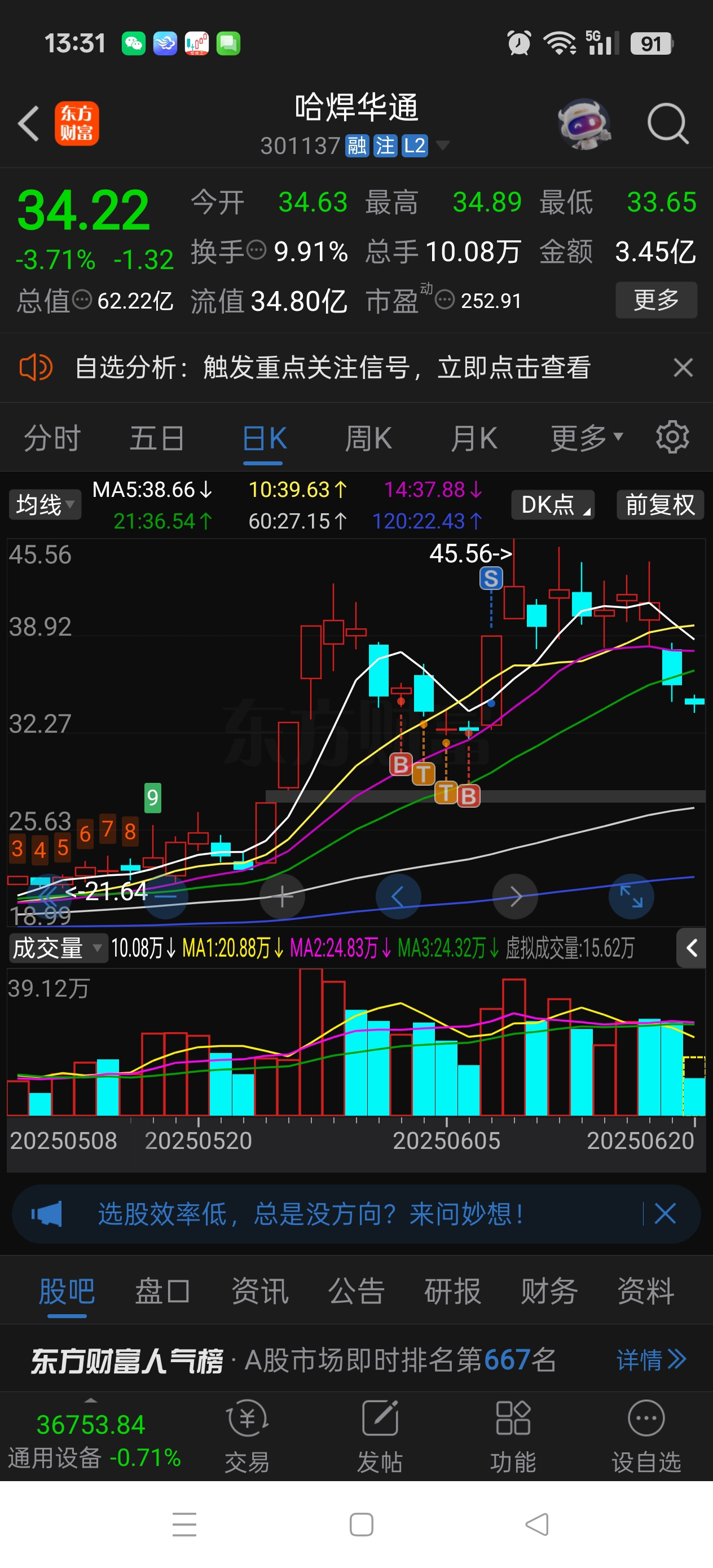Screen dimensions: 713x1568
Task: Tap the 34.22 current price
Action: 83,210
